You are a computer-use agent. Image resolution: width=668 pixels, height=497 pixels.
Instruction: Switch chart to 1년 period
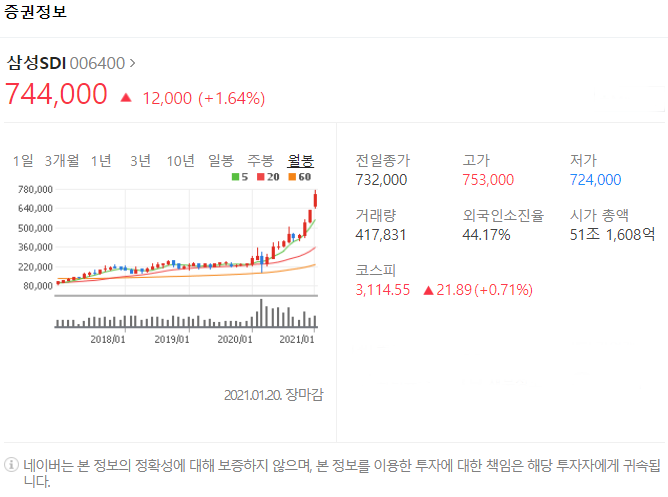[x=101, y=161]
